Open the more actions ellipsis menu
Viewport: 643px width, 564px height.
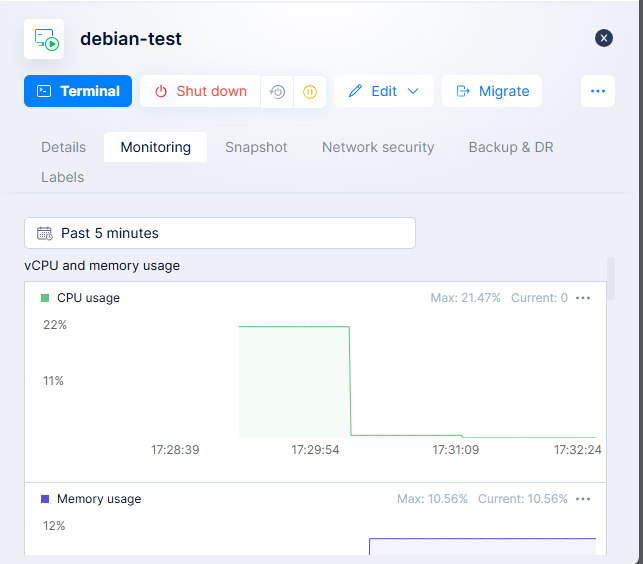598,91
